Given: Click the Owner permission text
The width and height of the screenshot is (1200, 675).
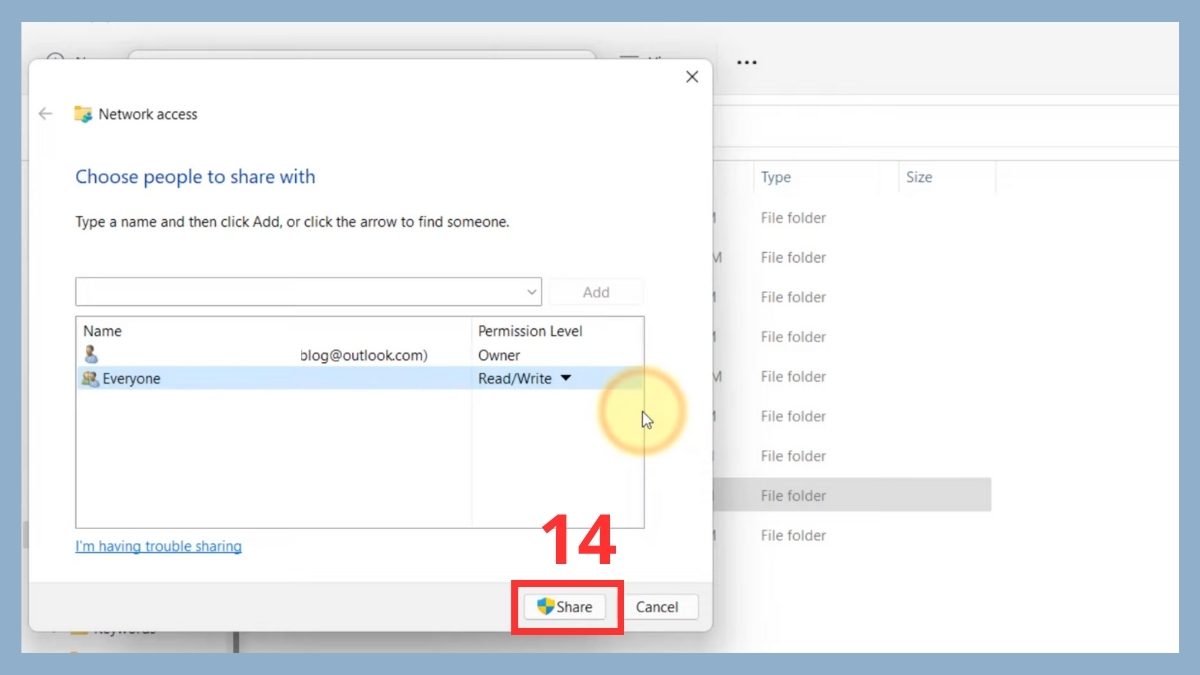Looking at the screenshot, I should click(499, 355).
